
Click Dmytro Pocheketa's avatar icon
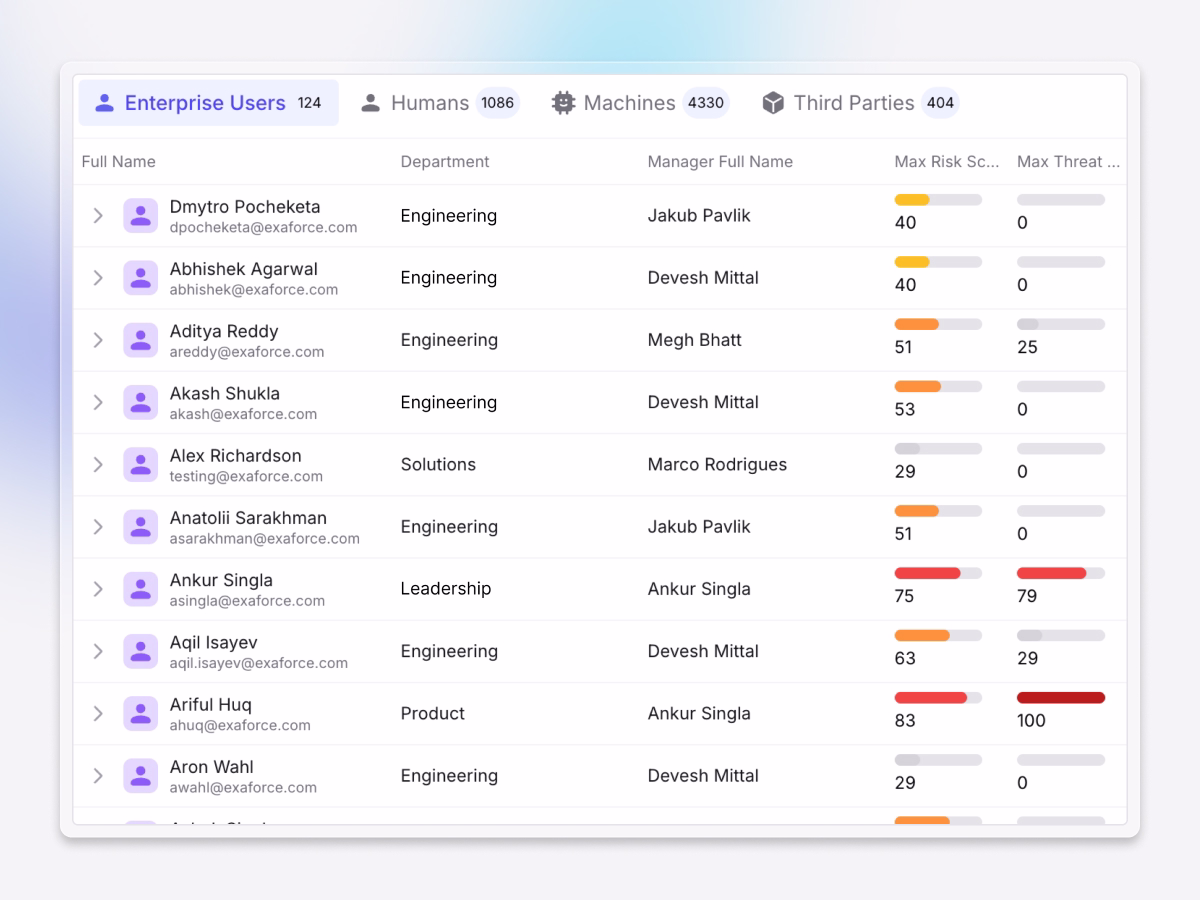(140, 215)
